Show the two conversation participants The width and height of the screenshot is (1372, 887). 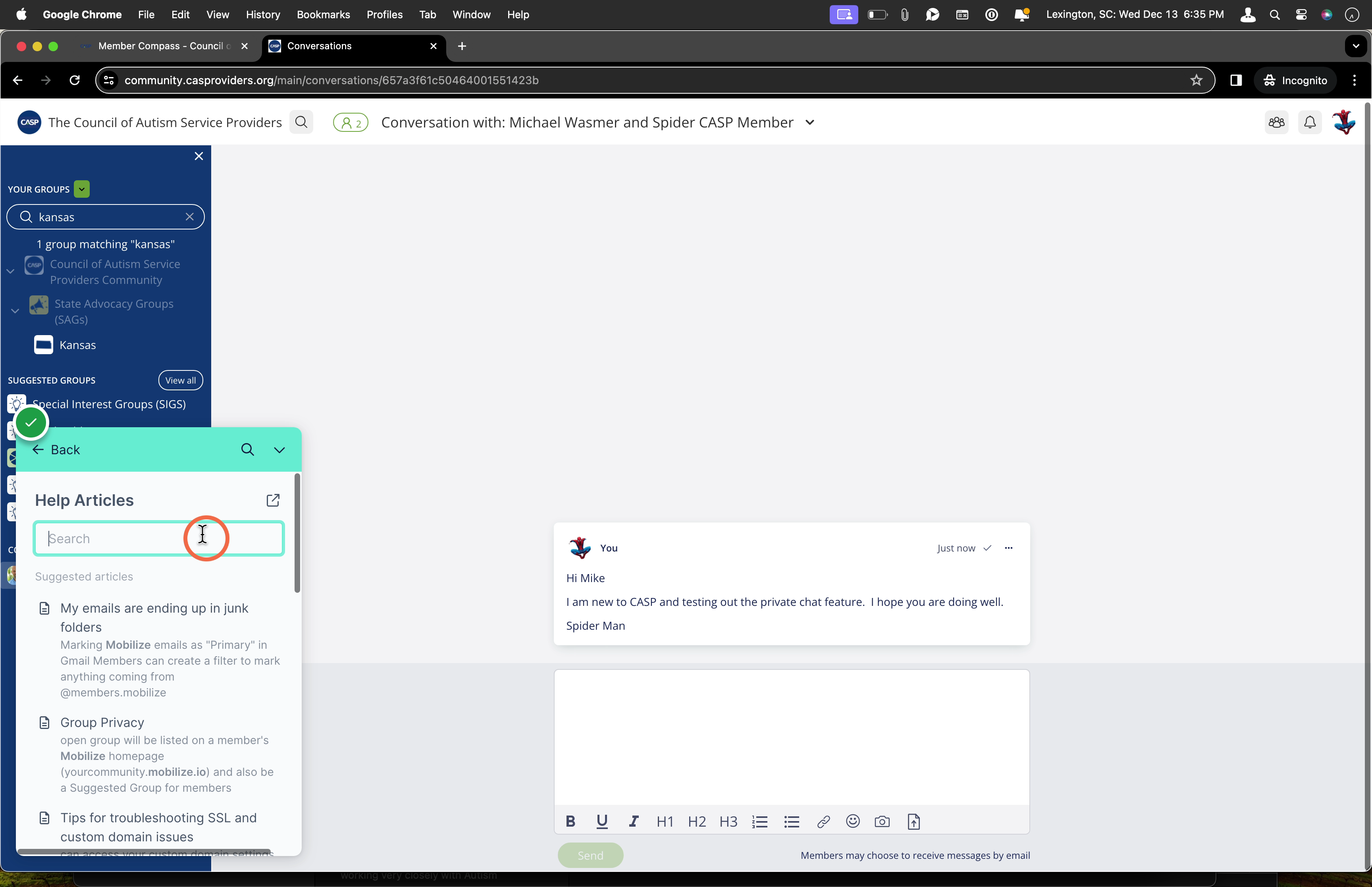[351, 123]
